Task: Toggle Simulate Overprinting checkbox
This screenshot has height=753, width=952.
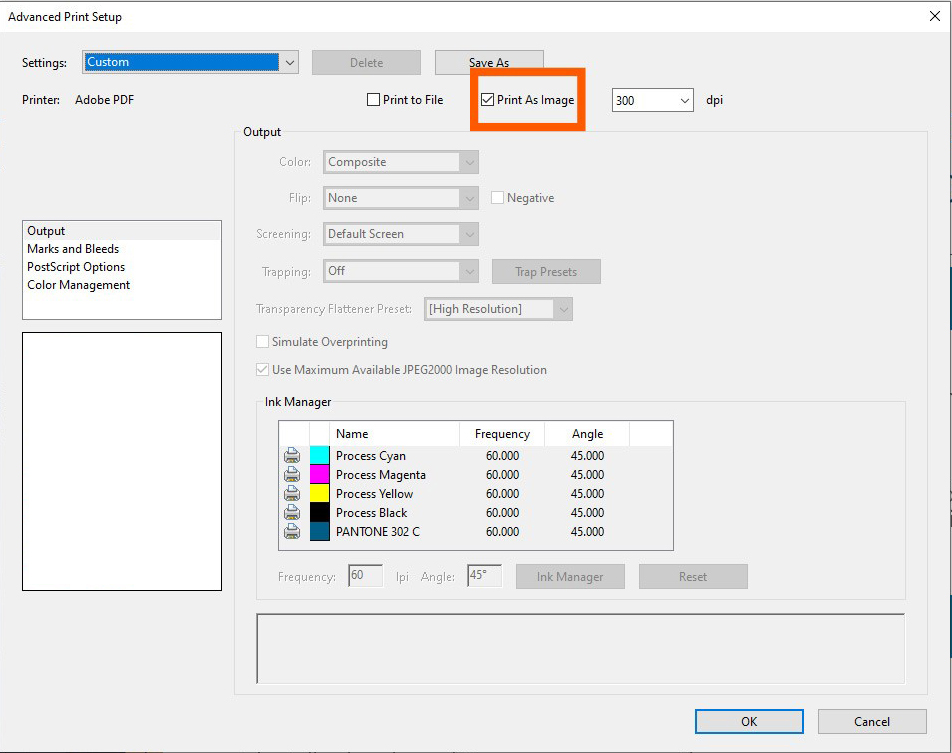Action: [262, 341]
